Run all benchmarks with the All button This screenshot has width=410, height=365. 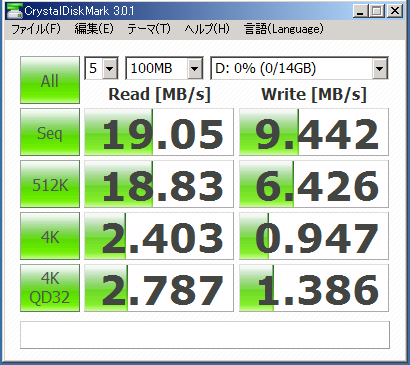click(x=50, y=80)
